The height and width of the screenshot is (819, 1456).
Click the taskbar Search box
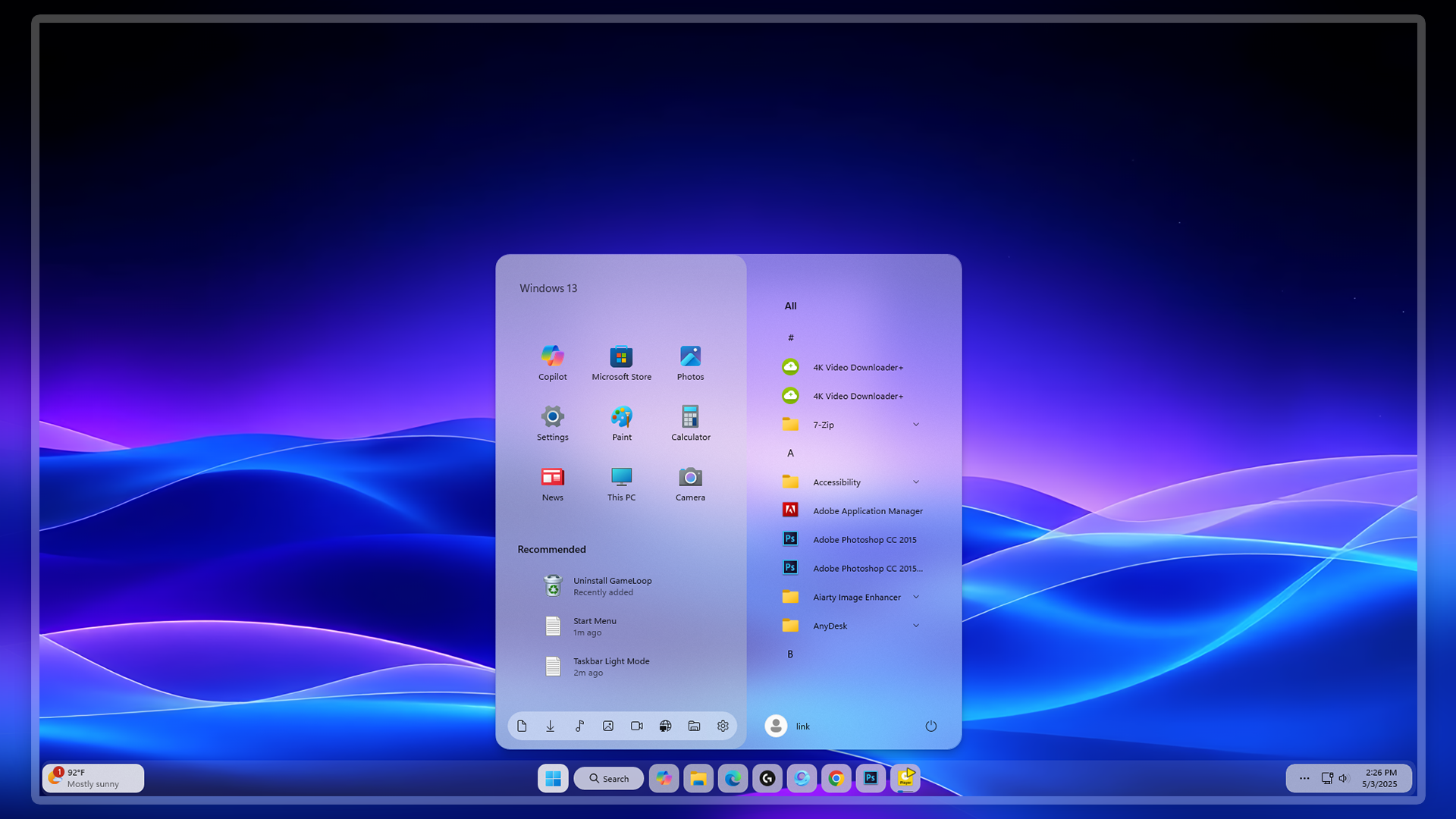(x=608, y=778)
